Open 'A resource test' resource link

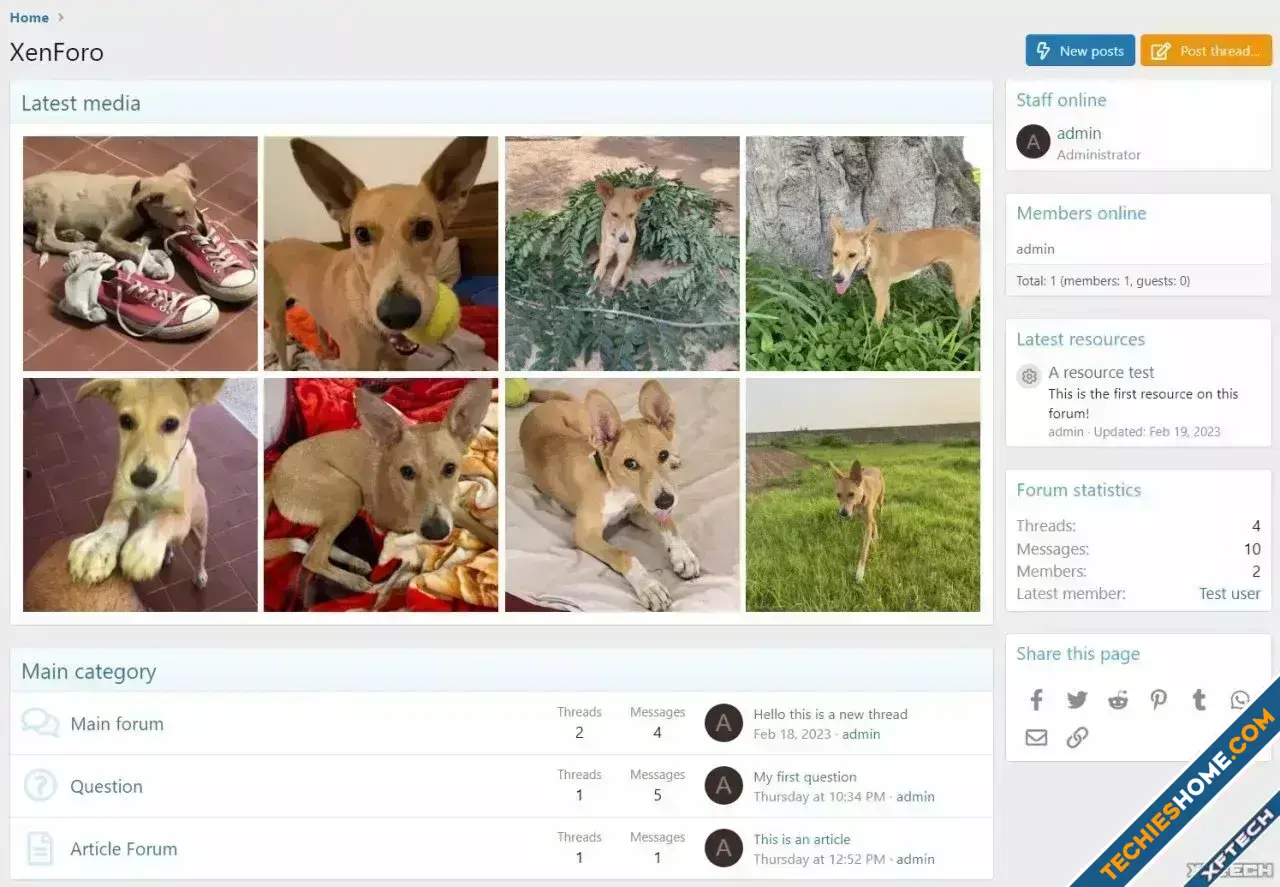[1101, 372]
